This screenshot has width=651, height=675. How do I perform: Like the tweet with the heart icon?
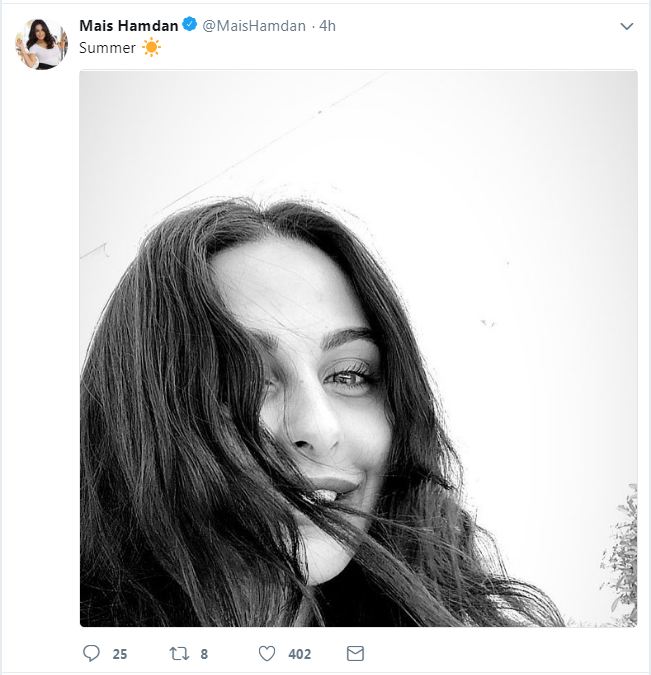tap(267, 653)
